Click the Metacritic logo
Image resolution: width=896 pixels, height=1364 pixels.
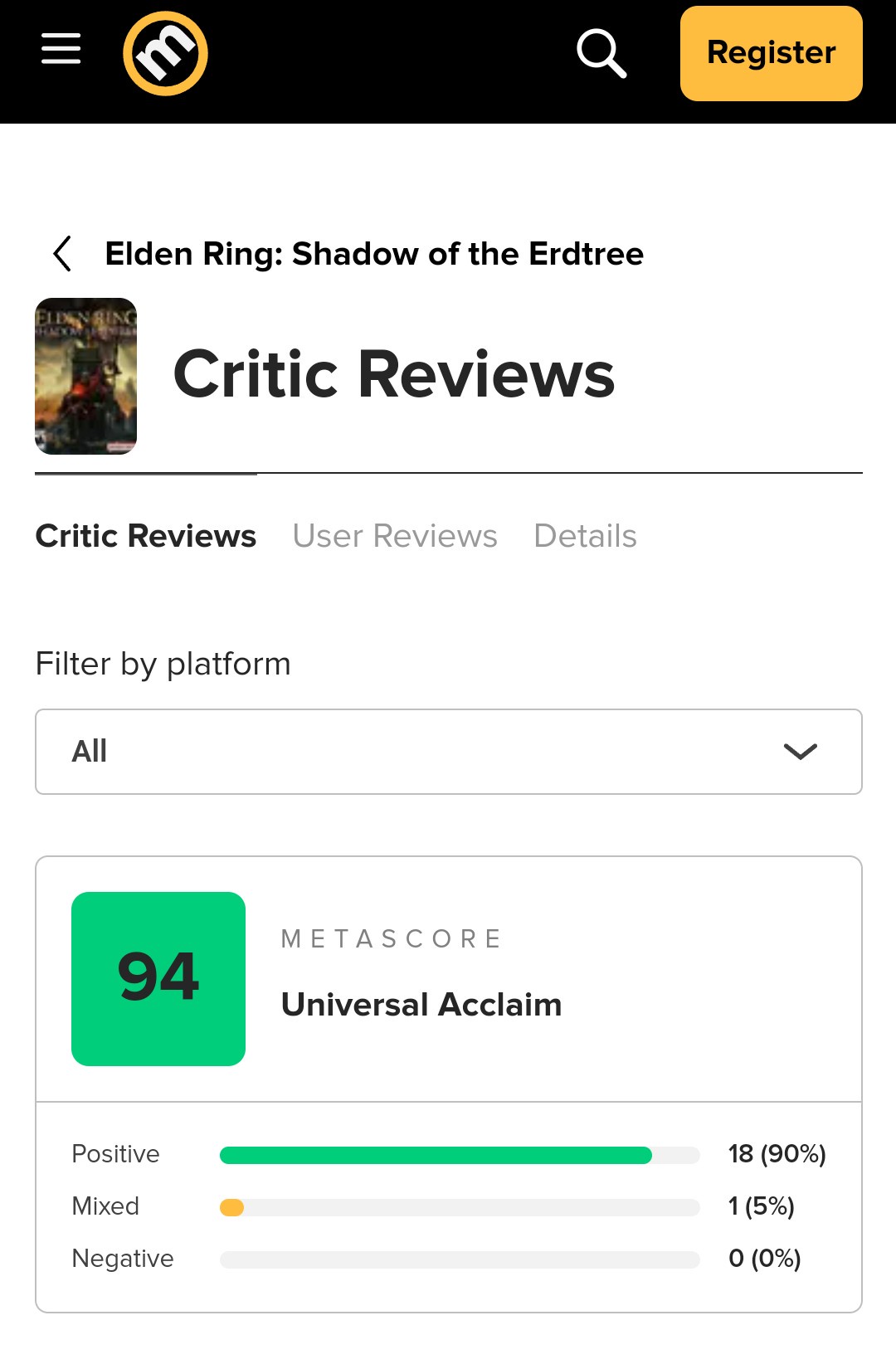[x=165, y=53]
